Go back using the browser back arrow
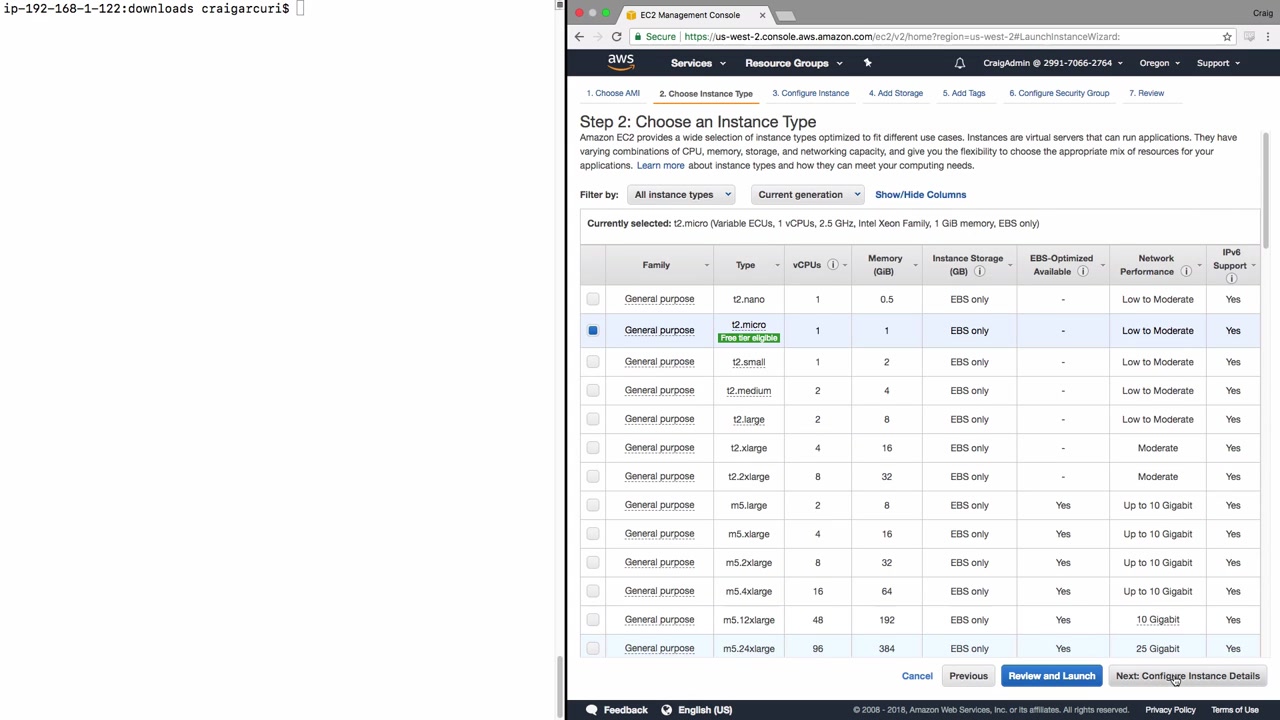Image resolution: width=1280 pixels, height=720 pixels. click(579, 37)
